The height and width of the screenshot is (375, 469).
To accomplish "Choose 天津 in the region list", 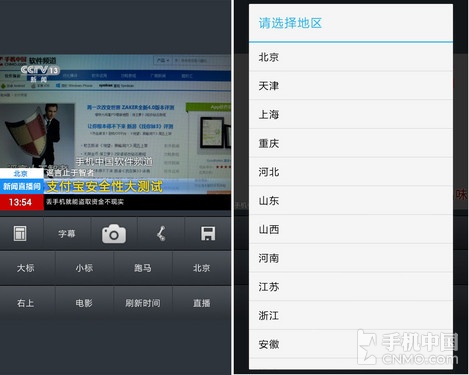I will pyautogui.click(x=351, y=86).
